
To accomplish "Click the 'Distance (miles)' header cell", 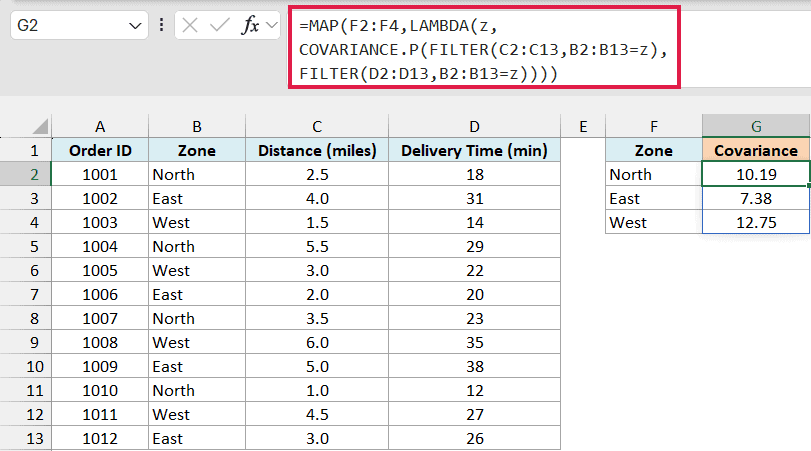I will (317, 151).
